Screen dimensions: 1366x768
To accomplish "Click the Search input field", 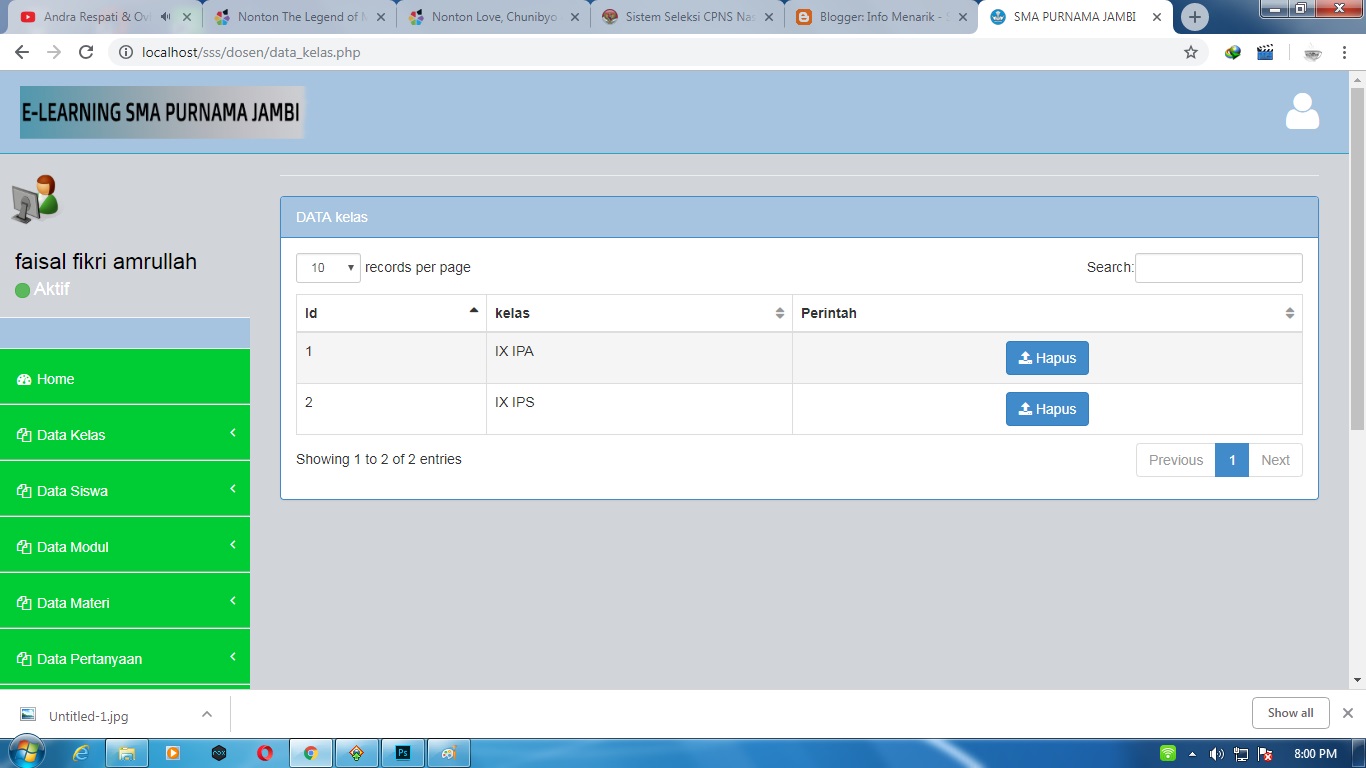I will point(1218,267).
